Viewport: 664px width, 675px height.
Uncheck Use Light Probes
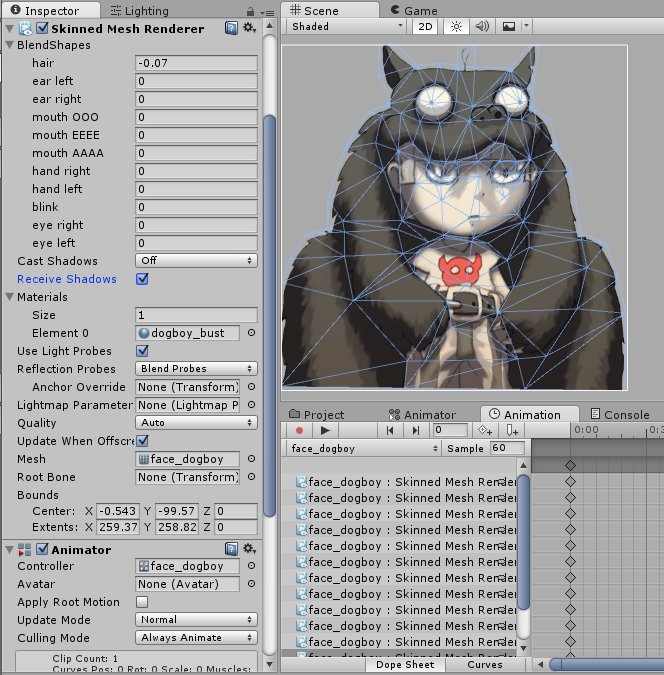coord(142,351)
